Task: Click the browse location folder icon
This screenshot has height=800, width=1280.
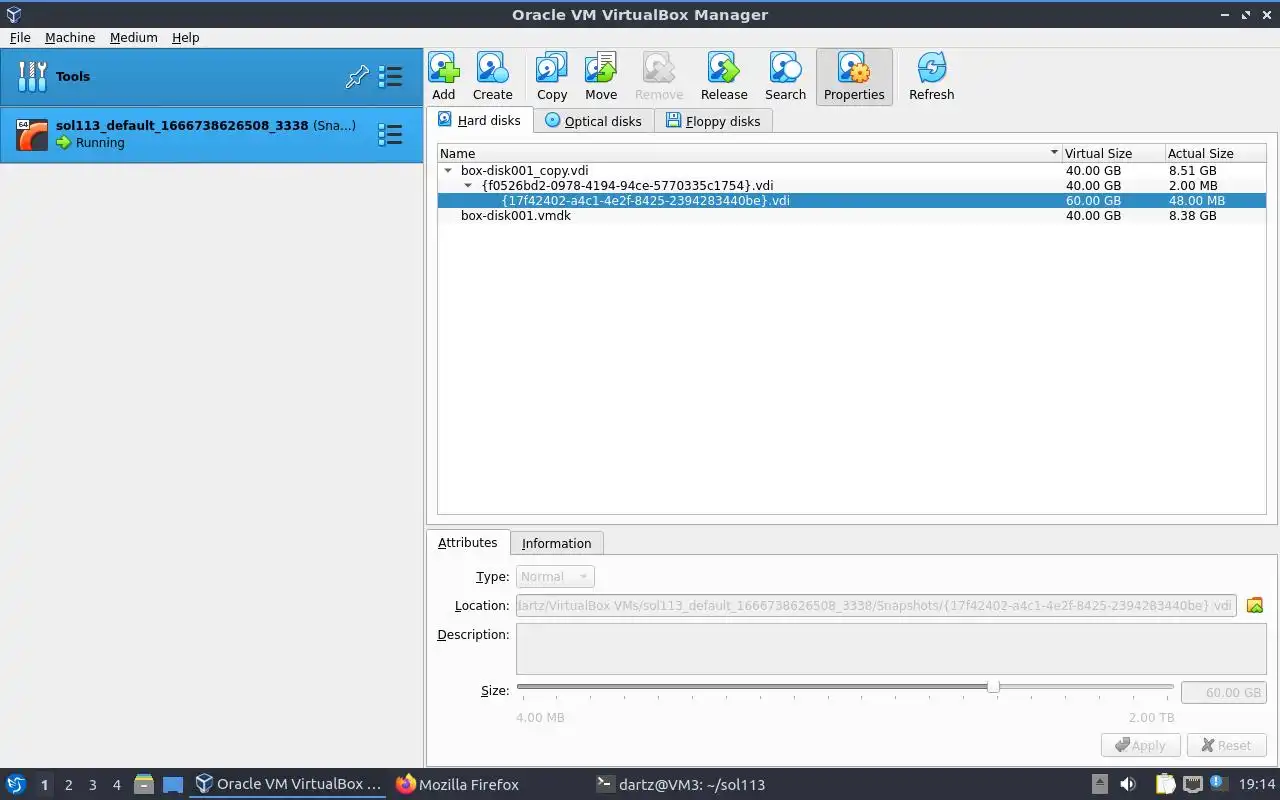Action: [x=1255, y=605]
